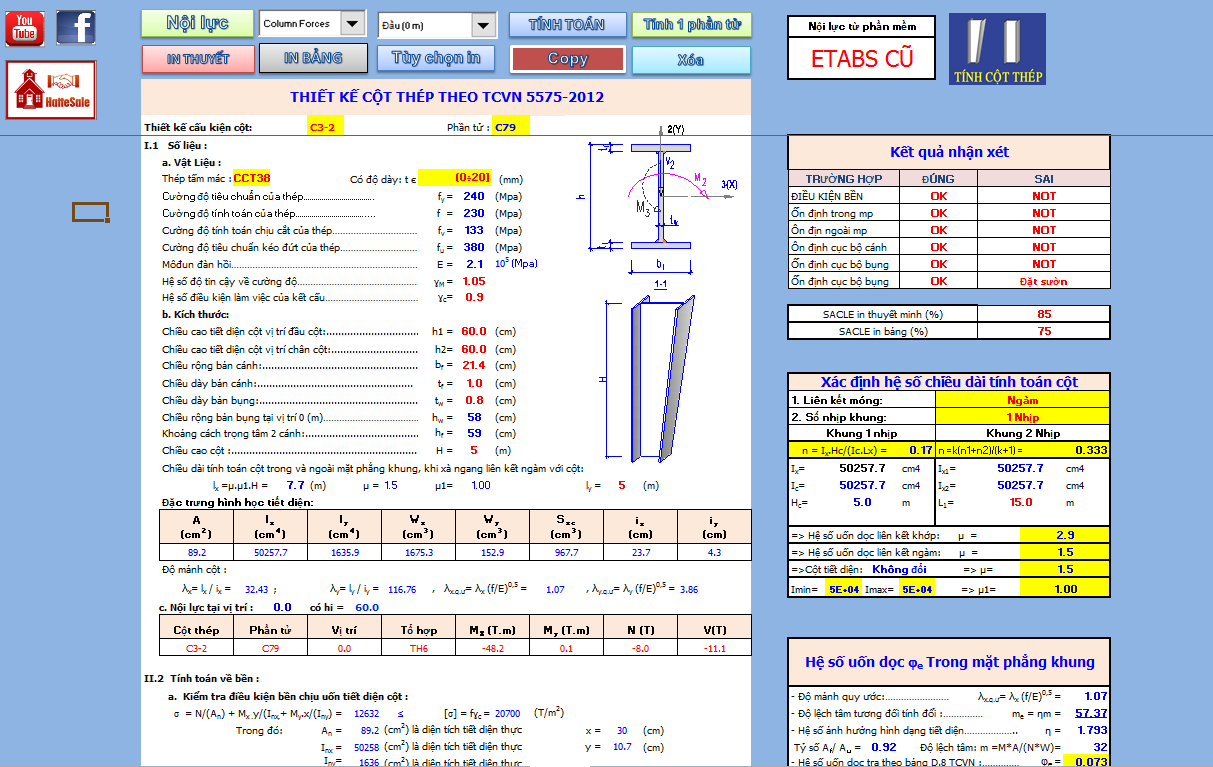Select the hf flange centroid distance 59

point(474,433)
